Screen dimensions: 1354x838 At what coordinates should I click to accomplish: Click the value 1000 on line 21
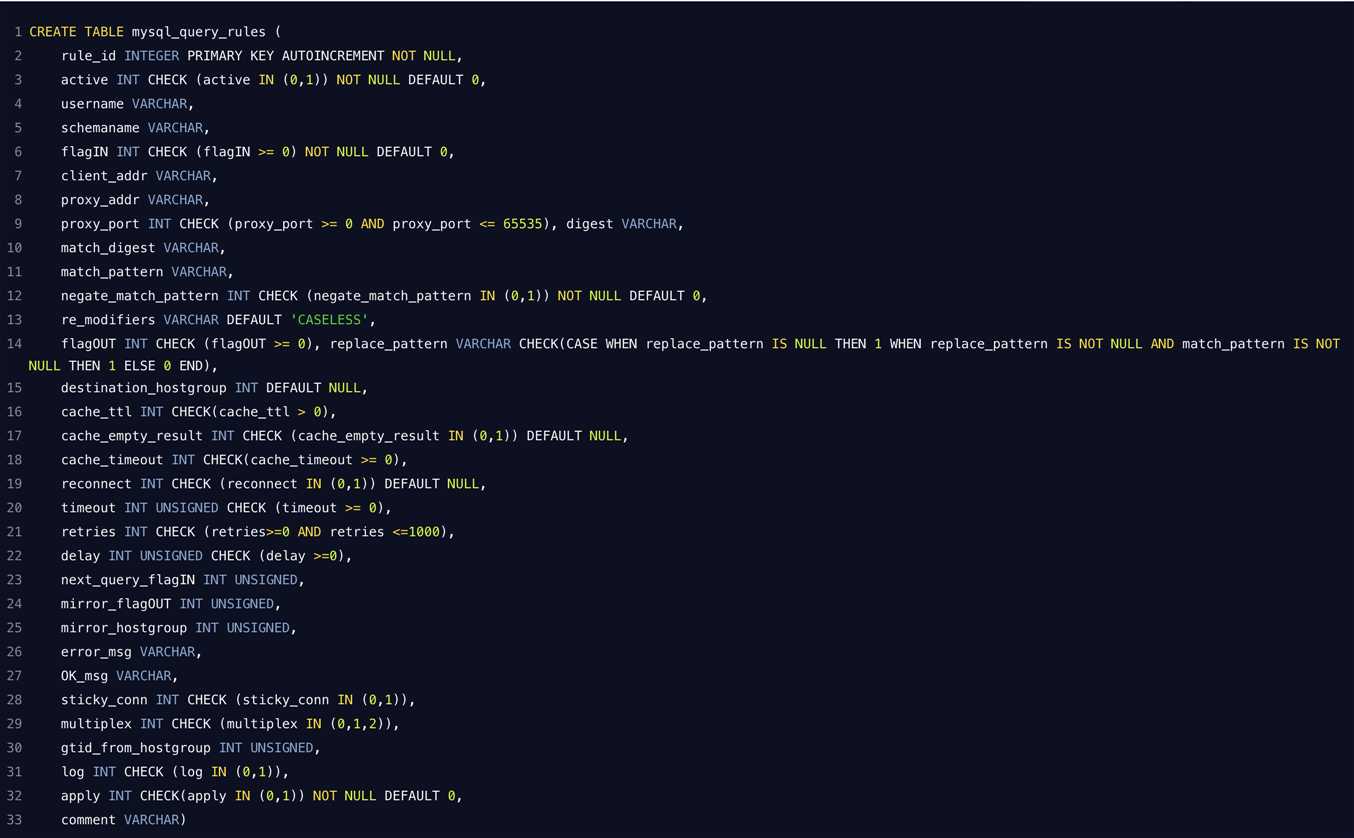point(424,532)
